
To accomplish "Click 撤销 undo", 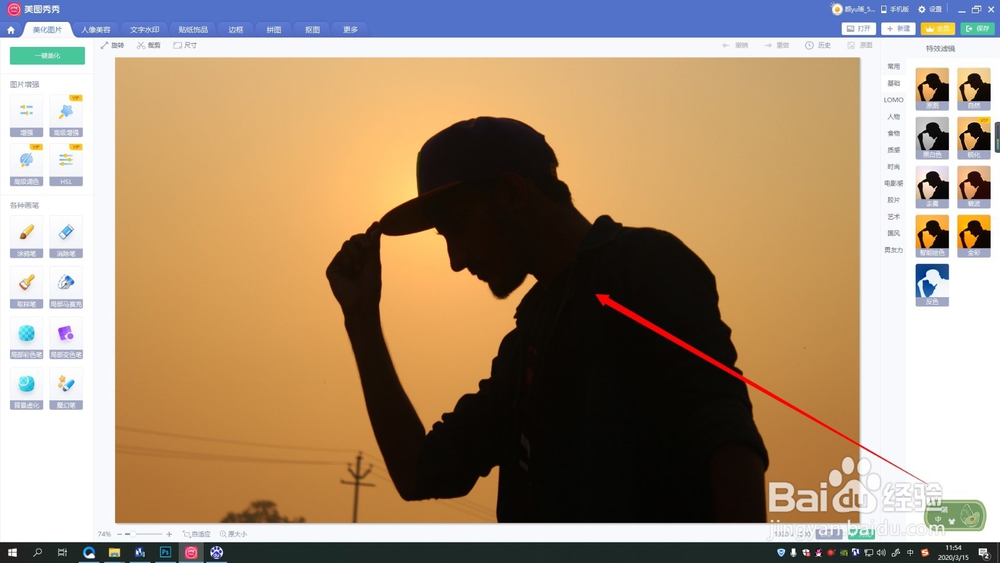I will click(735, 45).
